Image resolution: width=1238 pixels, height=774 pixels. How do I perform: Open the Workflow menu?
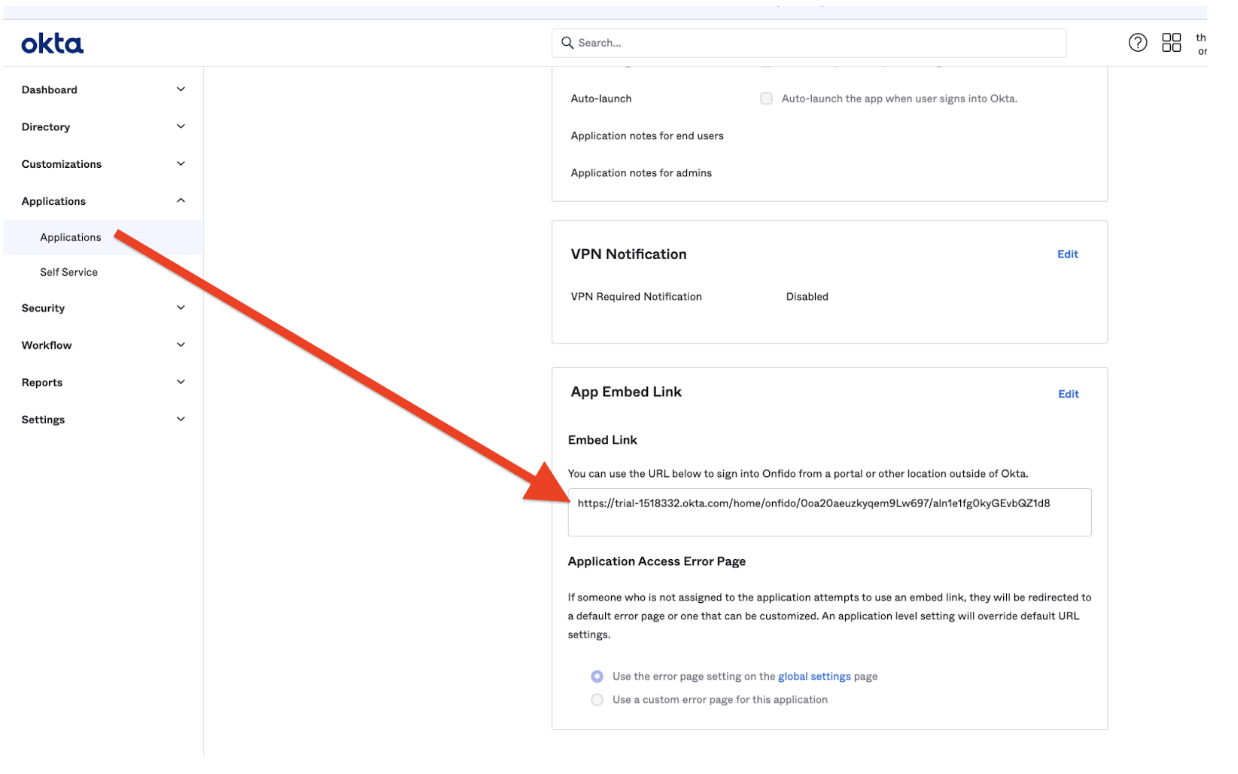click(x=102, y=345)
